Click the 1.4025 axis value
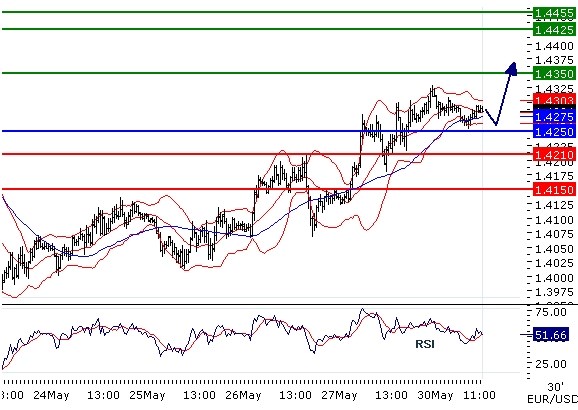 pos(554,263)
